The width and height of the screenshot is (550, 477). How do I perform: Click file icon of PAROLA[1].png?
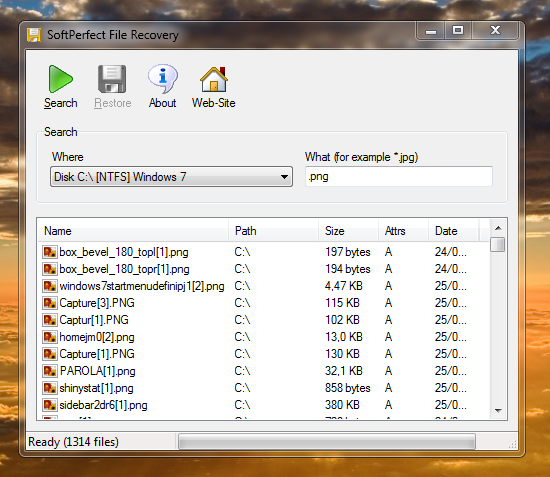coord(49,371)
